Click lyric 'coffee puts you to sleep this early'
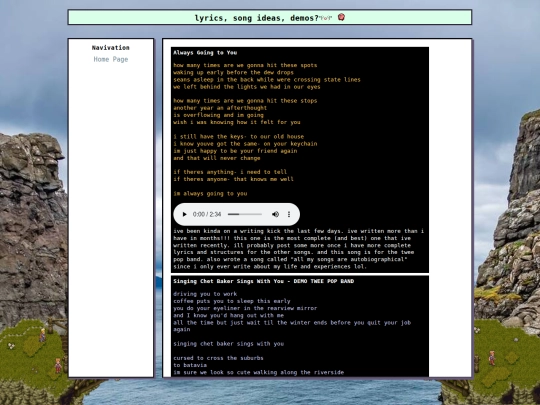Image resolution: width=540 pixels, height=405 pixels. tap(232, 301)
